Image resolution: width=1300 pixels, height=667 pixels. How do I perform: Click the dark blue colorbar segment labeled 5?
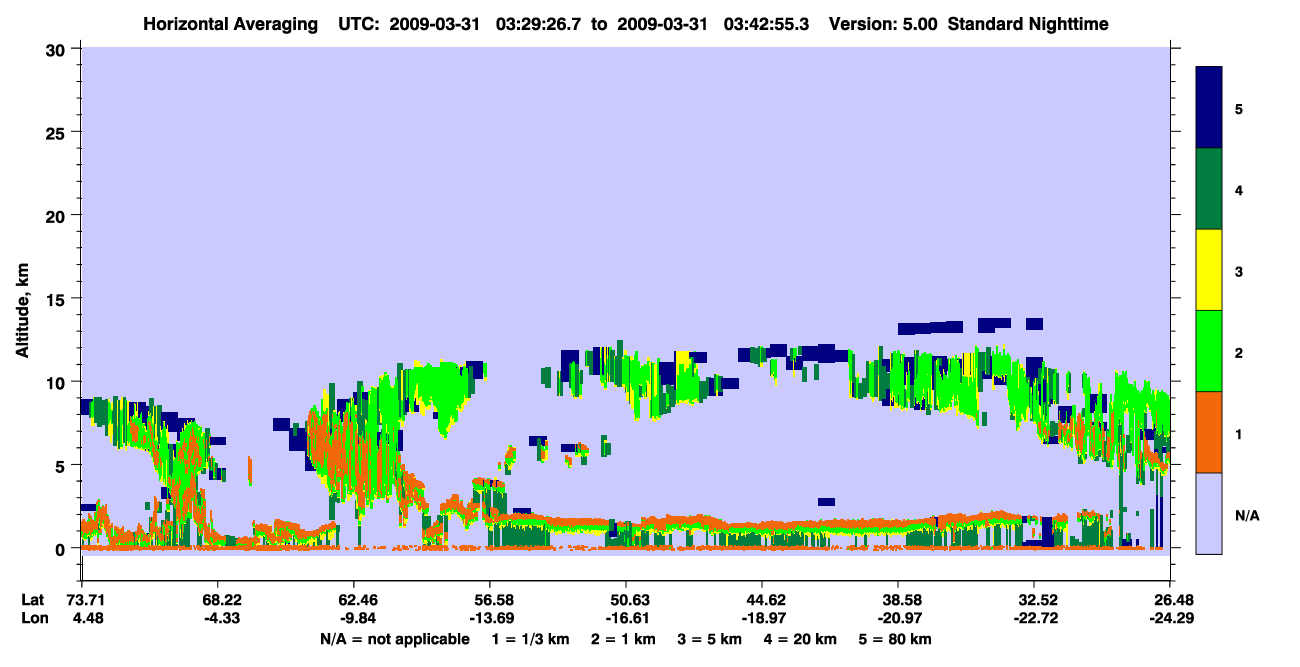click(1209, 108)
